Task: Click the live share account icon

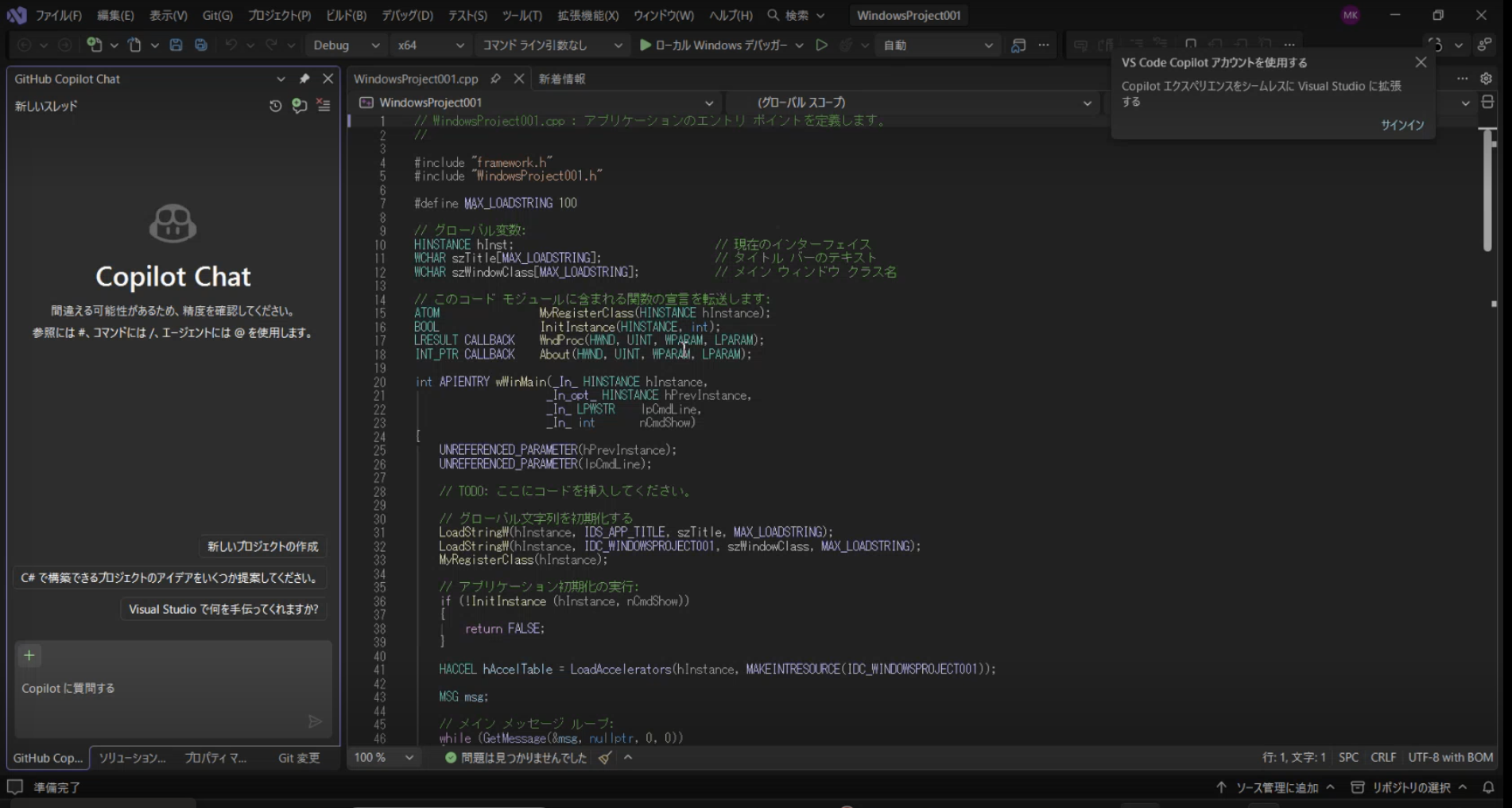Action: [x=1484, y=45]
